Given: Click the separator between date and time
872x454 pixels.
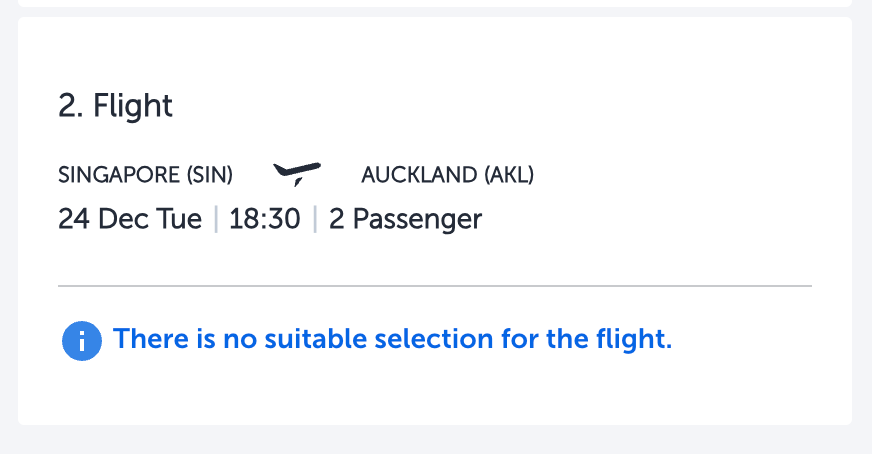Looking at the screenshot, I should (216, 219).
